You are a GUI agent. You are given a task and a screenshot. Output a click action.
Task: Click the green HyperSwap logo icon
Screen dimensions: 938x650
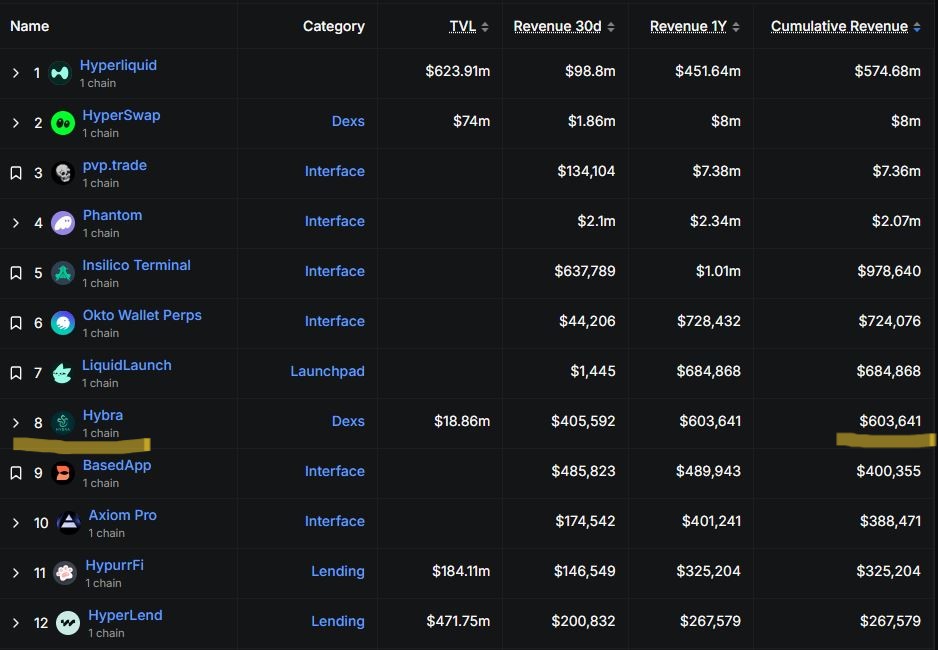pos(63,123)
